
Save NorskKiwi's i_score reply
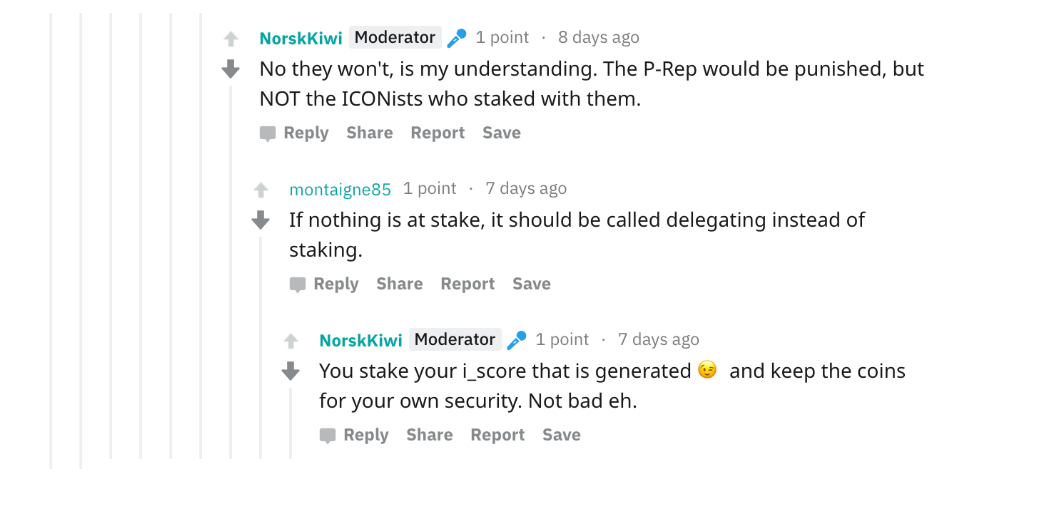[561, 435]
